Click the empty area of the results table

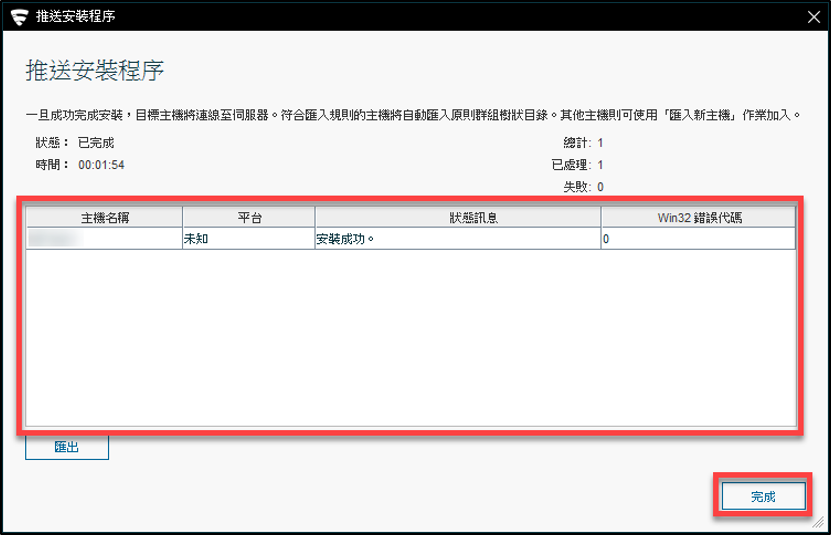point(410,340)
